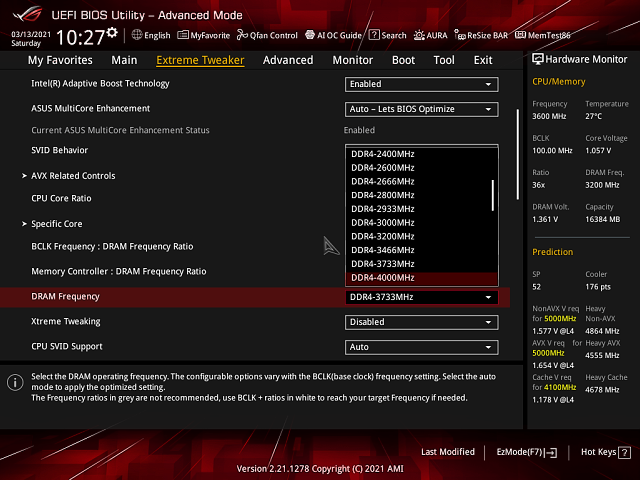Viewport: 640px width, 480px height.
Task: Click the 4100MHz cache requirement value
Action: [559, 387]
